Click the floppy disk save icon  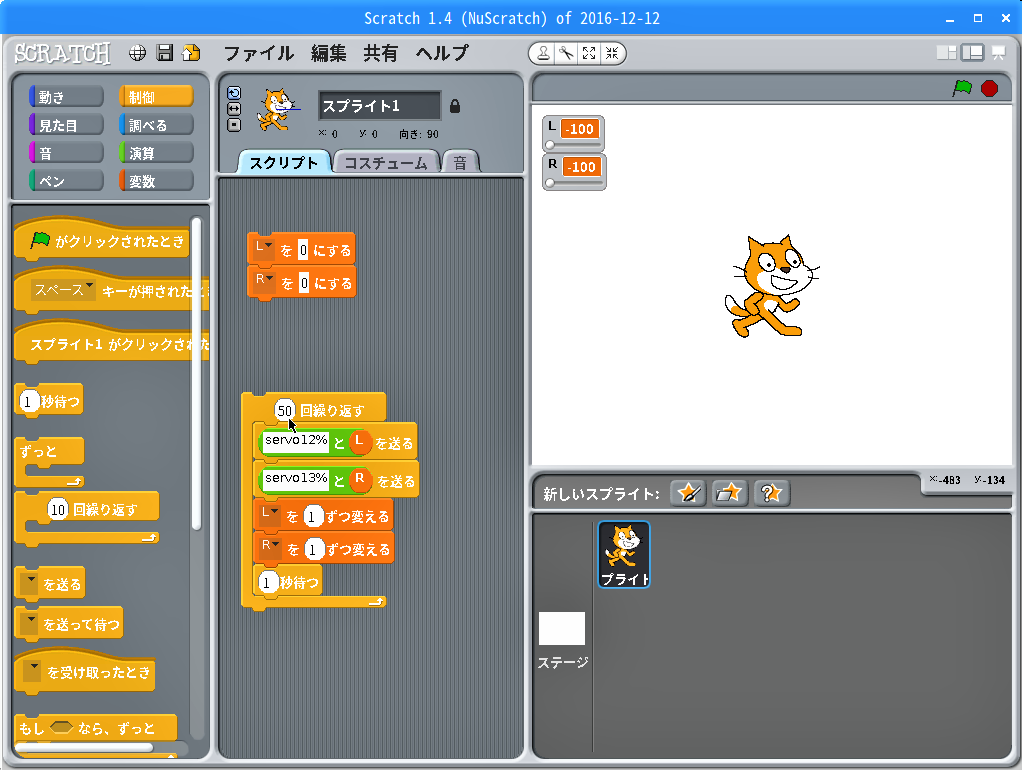[x=165, y=53]
